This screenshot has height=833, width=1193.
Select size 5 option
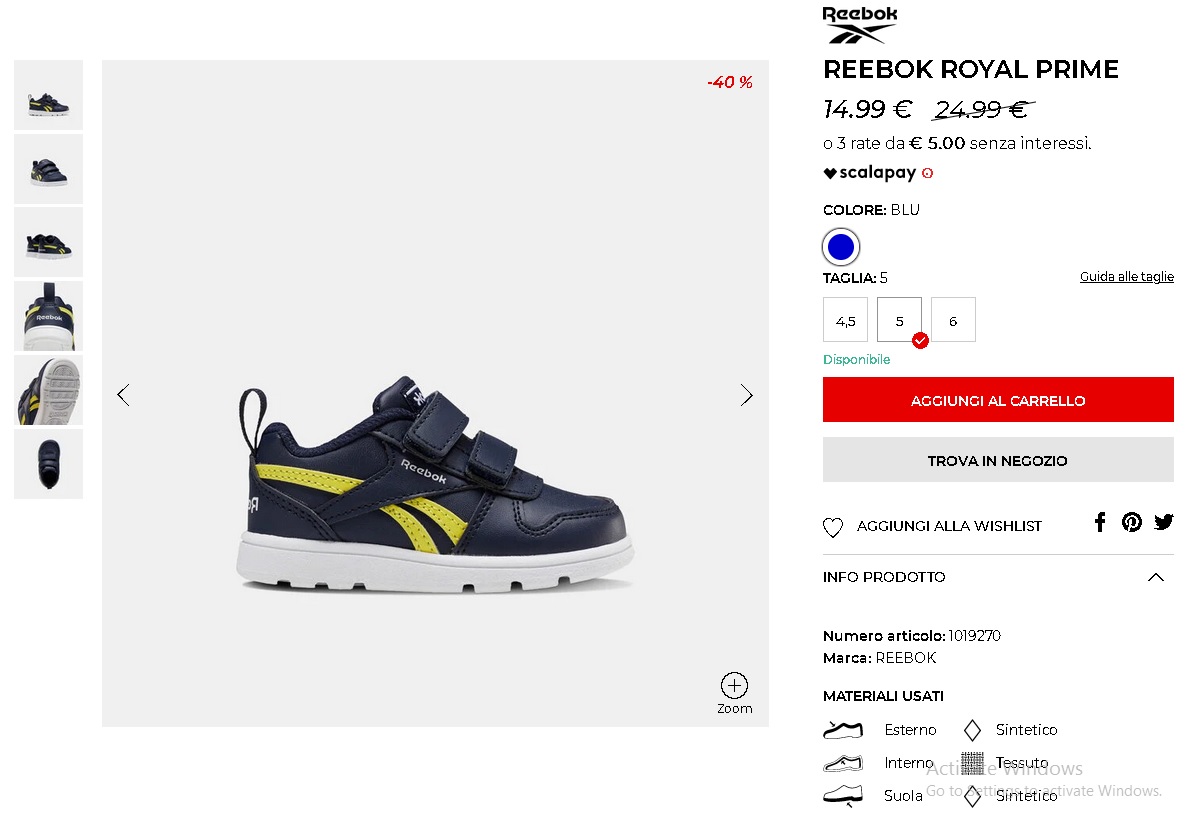(899, 320)
